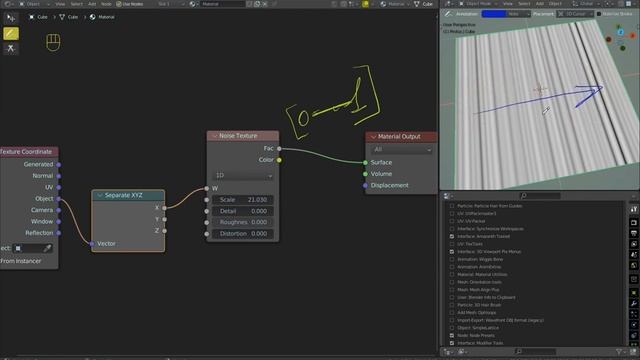Viewport: 640px width, 360px height.
Task: Click the Material breadcrumb label
Action: (x=106, y=17)
